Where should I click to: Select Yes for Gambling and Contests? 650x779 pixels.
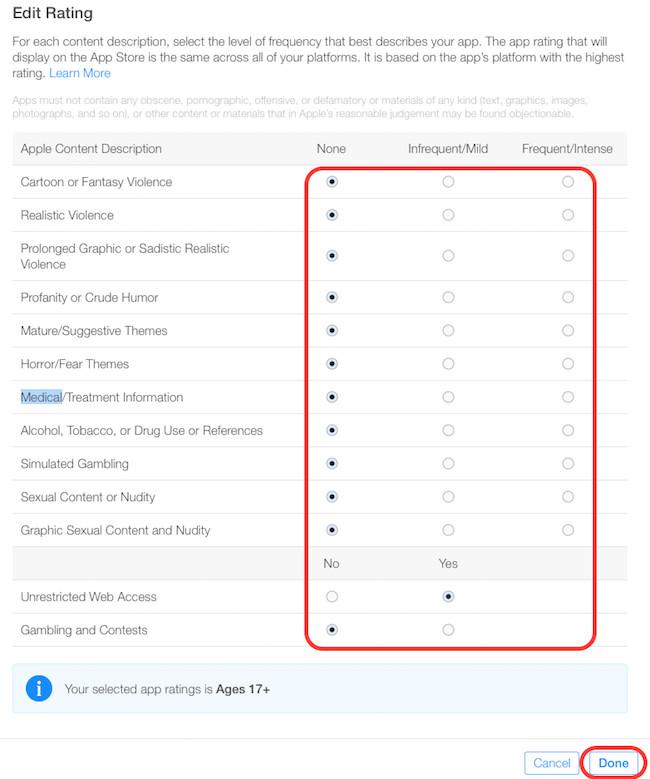(x=448, y=630)
